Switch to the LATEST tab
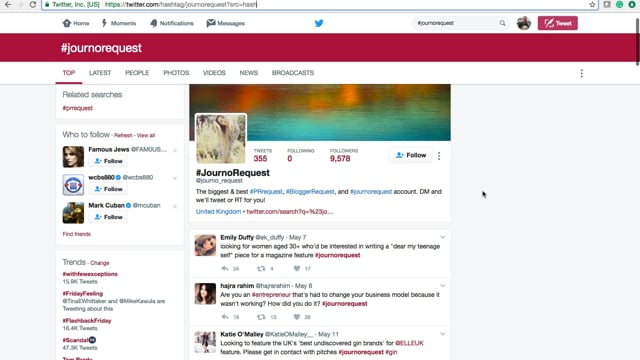 click(x=100, y=73)
